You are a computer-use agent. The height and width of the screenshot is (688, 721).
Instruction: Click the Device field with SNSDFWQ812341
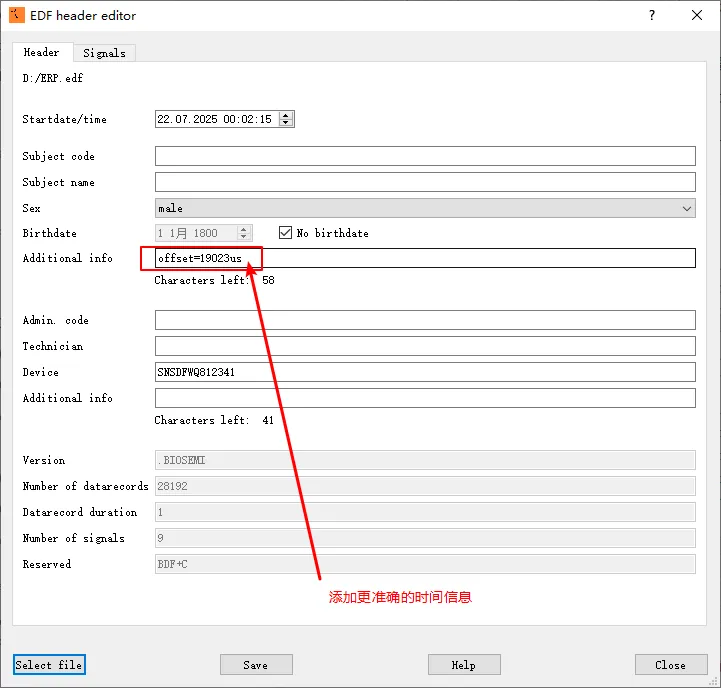pyautogui.click(x=424, y=372)
